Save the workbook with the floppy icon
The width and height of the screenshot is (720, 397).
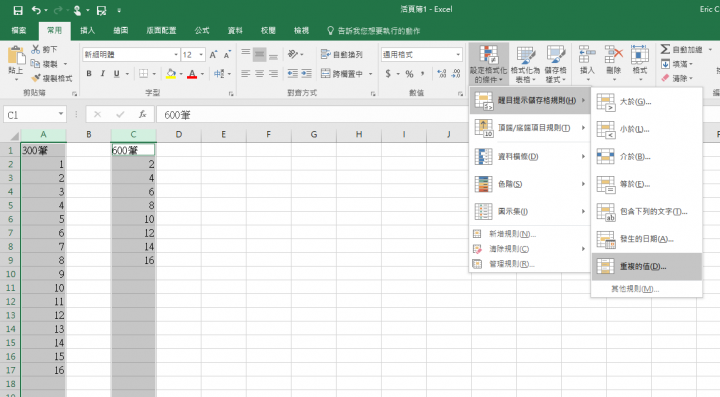click(18, 10)
